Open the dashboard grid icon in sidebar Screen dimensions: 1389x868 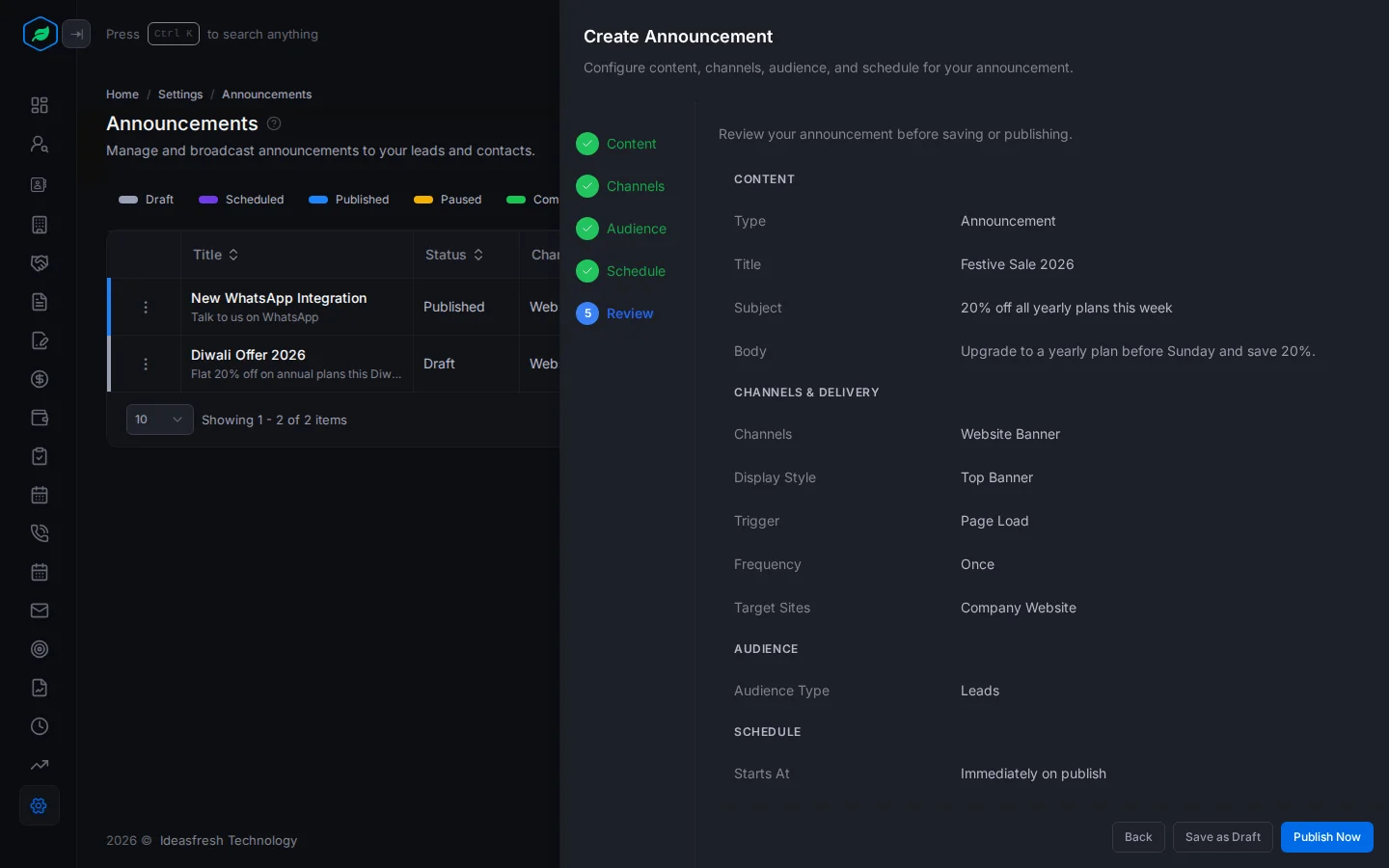tap(40, 105)
